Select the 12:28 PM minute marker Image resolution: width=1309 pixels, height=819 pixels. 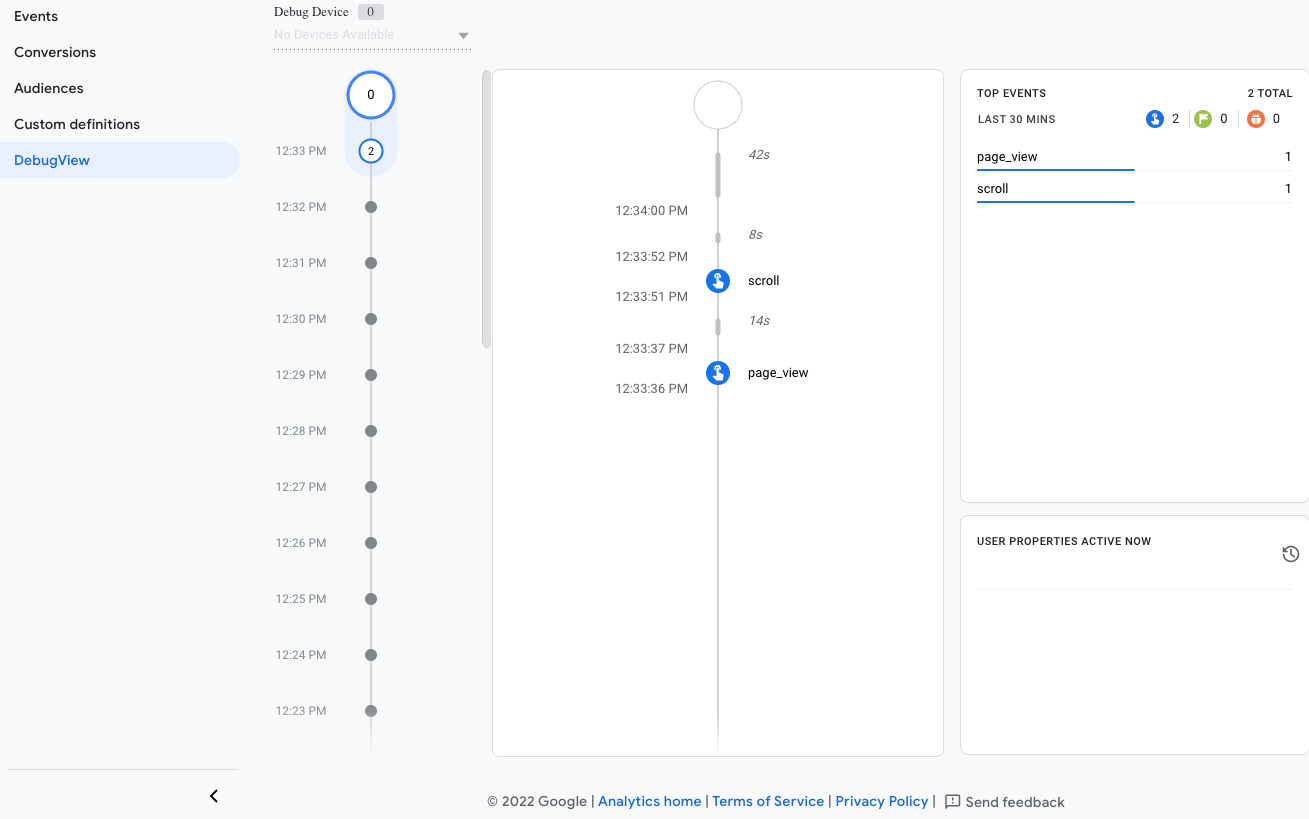click(371, 431)
